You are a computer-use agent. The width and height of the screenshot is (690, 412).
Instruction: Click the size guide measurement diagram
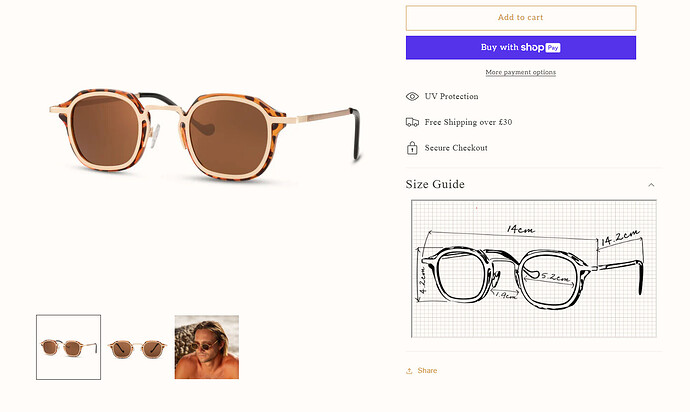(x=534, y=269)
